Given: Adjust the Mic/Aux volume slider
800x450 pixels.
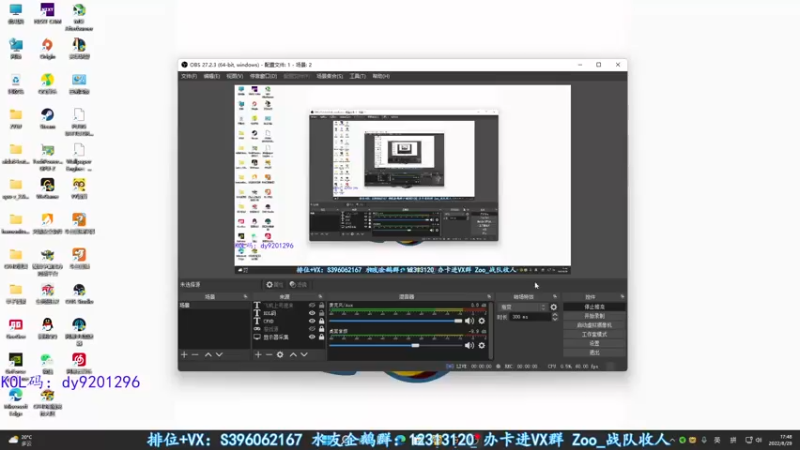Looking at the screenshot, I should 395,321.
